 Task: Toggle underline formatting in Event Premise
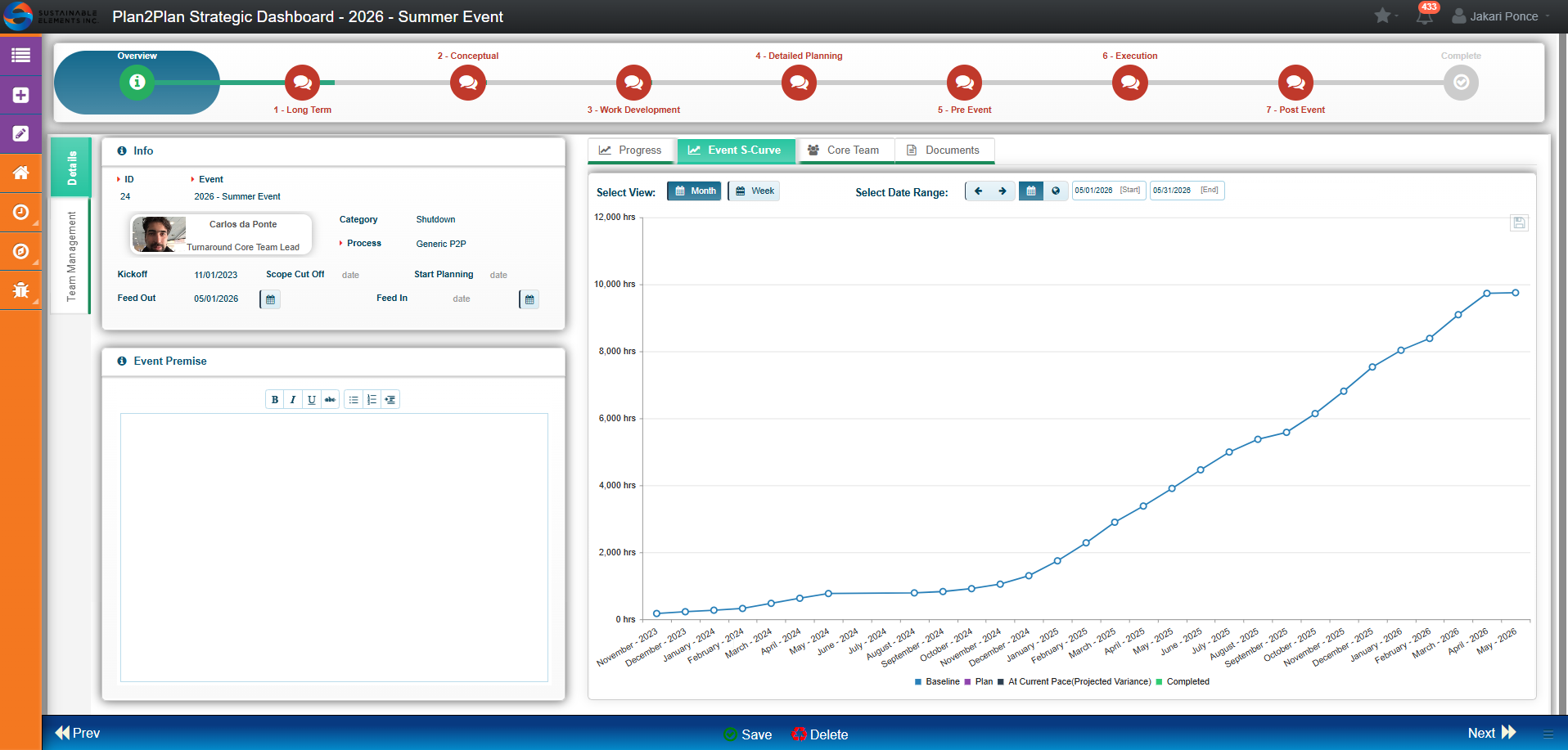312,400
